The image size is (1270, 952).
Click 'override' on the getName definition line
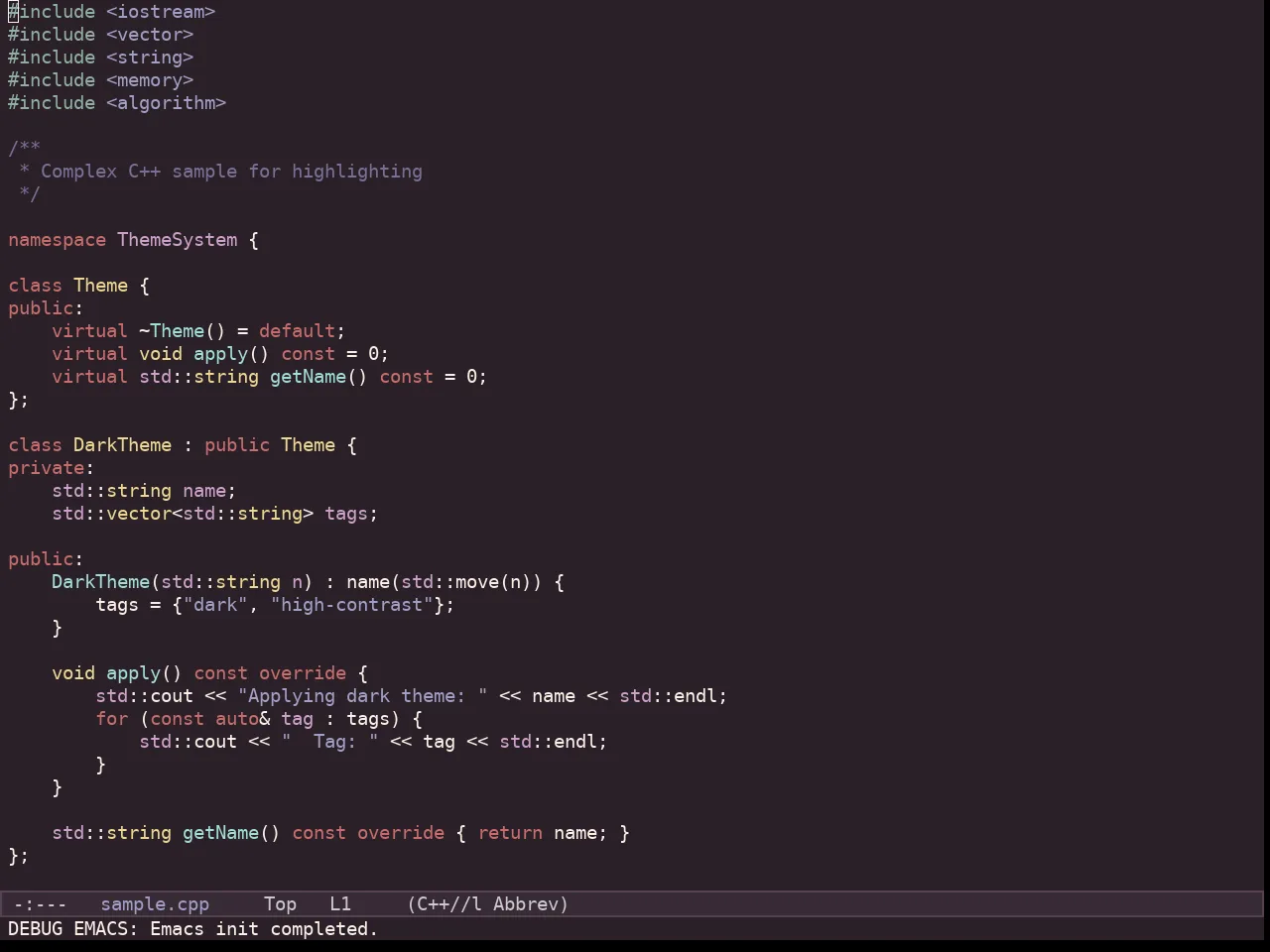point(401,833)
